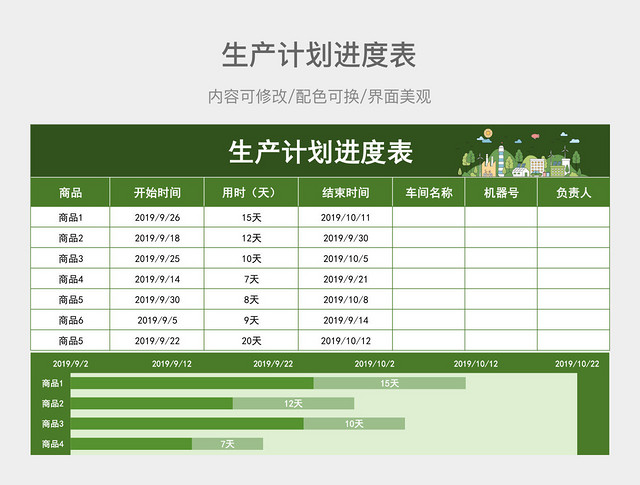The height and width of the screenshot is (485, 640).
Task: Click the 商品2 label in the chart
Action: tap(53, 403)
